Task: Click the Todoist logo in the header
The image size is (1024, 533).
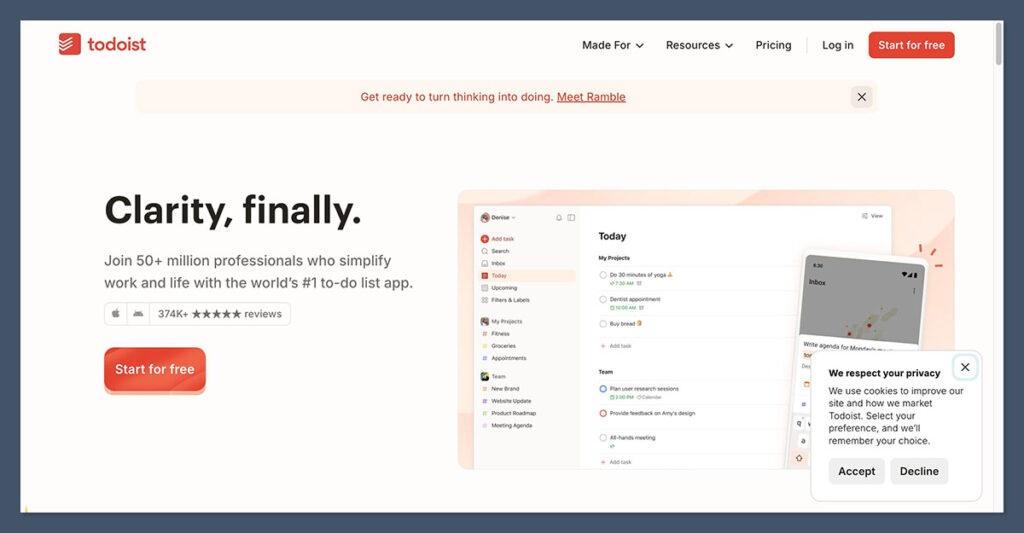Action: [x=102, y=44]
